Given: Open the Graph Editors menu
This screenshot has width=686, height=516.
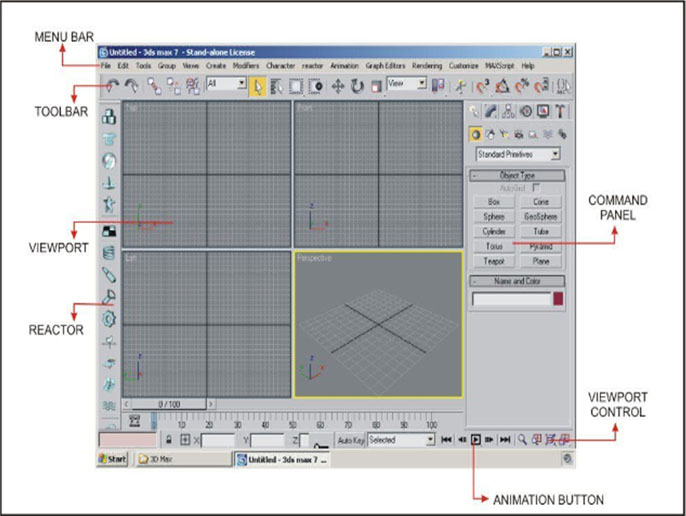Looking at the screenshot, I should pyautogui.click(x=385, y=66).
